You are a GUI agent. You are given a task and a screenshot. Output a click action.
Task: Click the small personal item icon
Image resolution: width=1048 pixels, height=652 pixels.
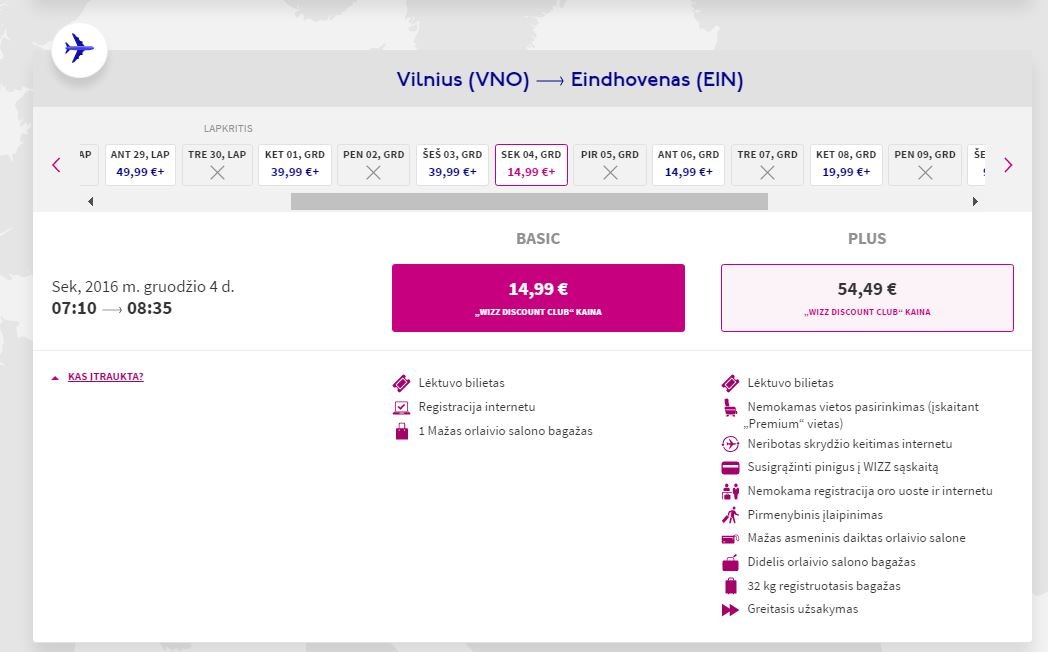tap(731, 538)
